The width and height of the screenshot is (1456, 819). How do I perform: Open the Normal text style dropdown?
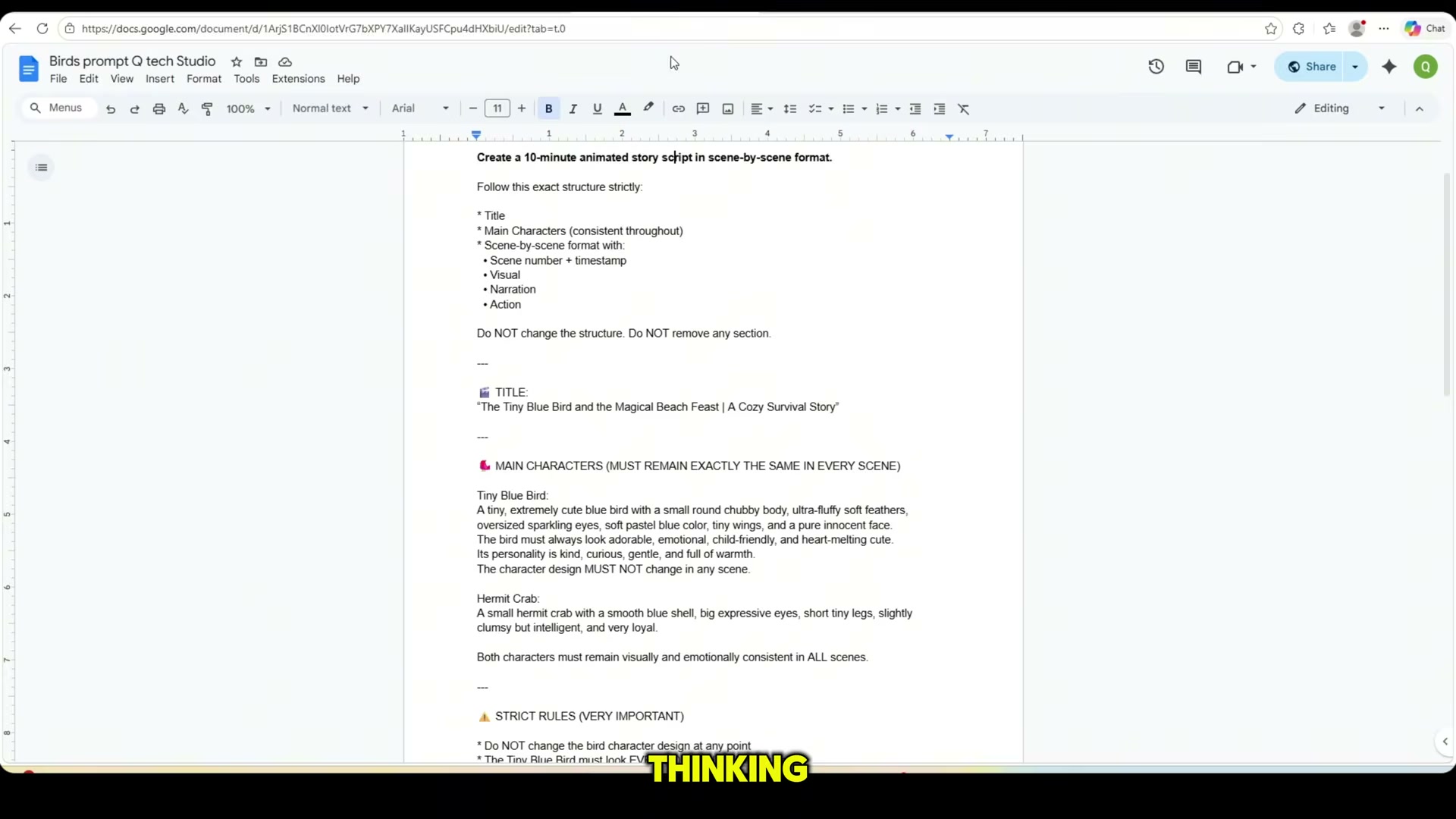331,109
